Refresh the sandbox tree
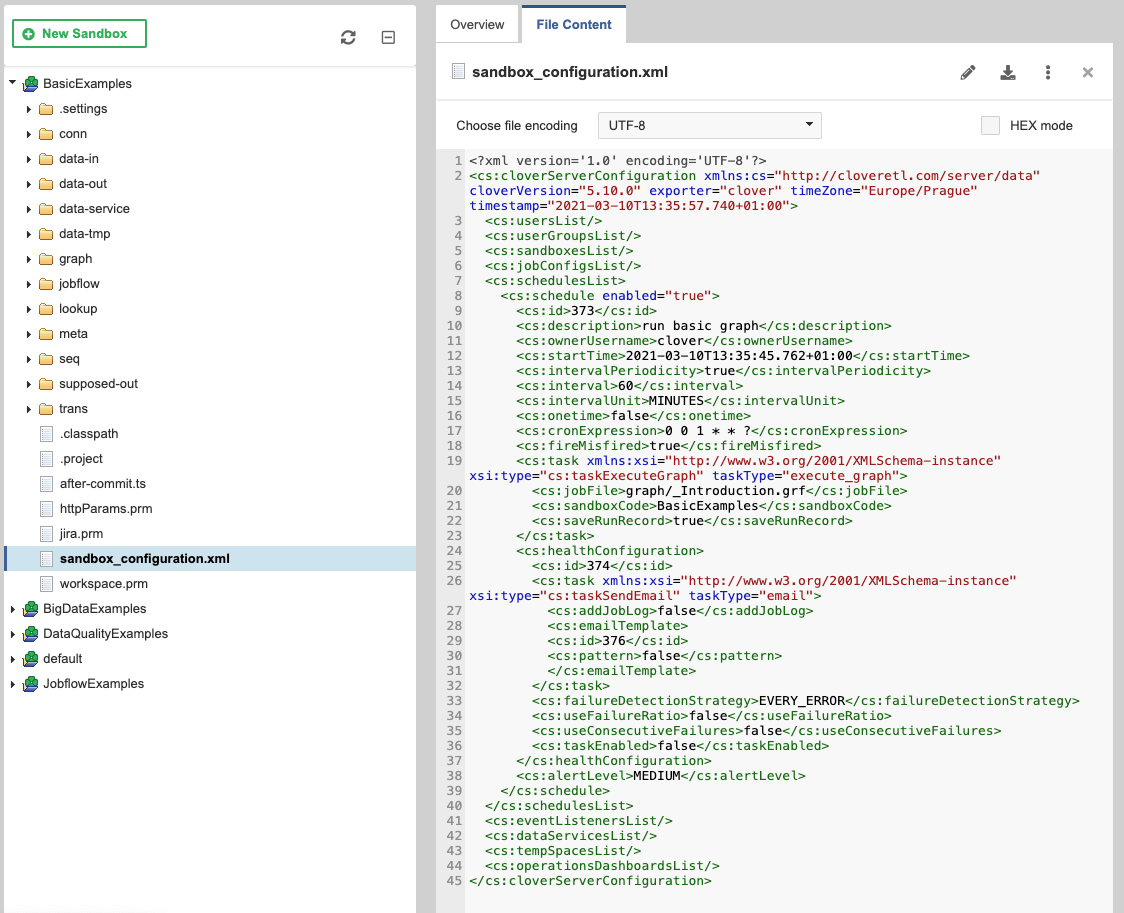The width and height of the screenshot is (1124, 913). [x=347, y=37]
